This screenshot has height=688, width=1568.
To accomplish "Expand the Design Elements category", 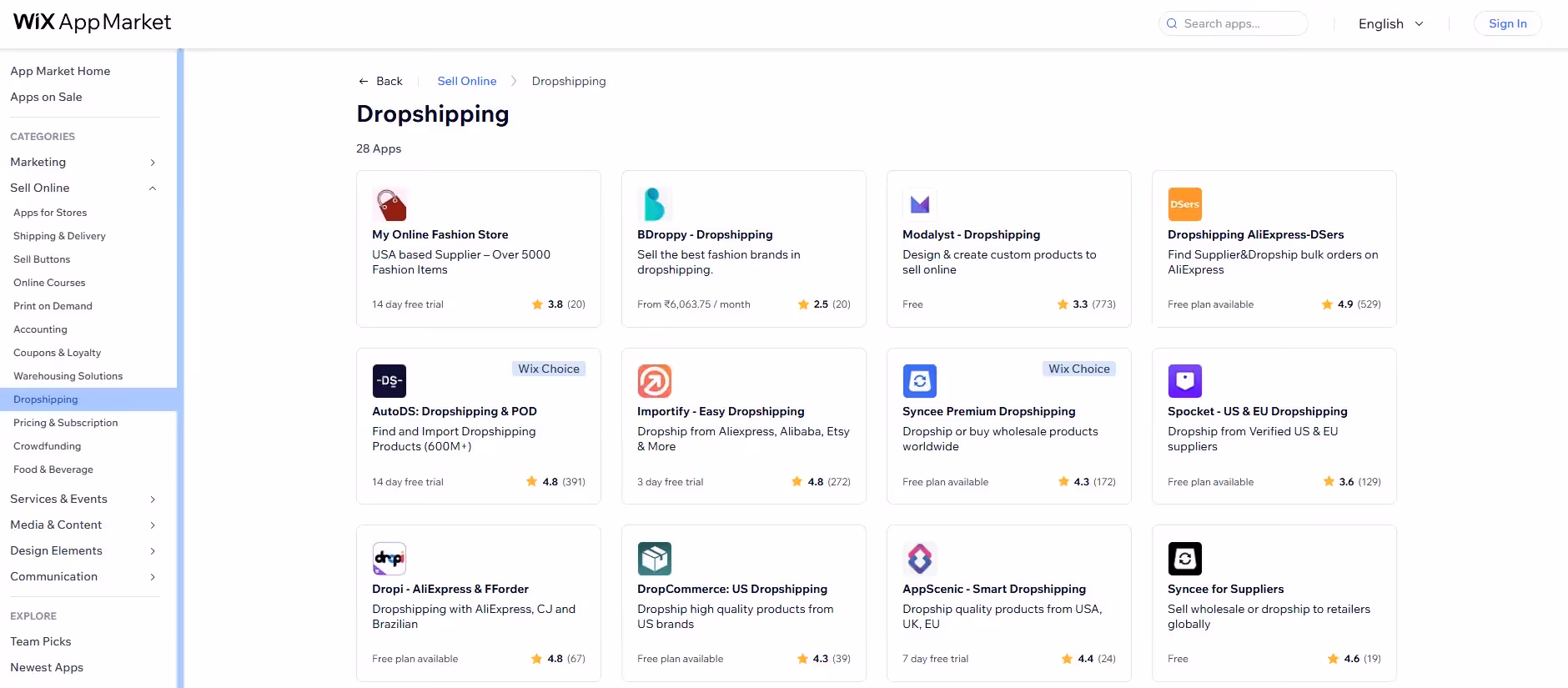I will click(x=153, y=551).
